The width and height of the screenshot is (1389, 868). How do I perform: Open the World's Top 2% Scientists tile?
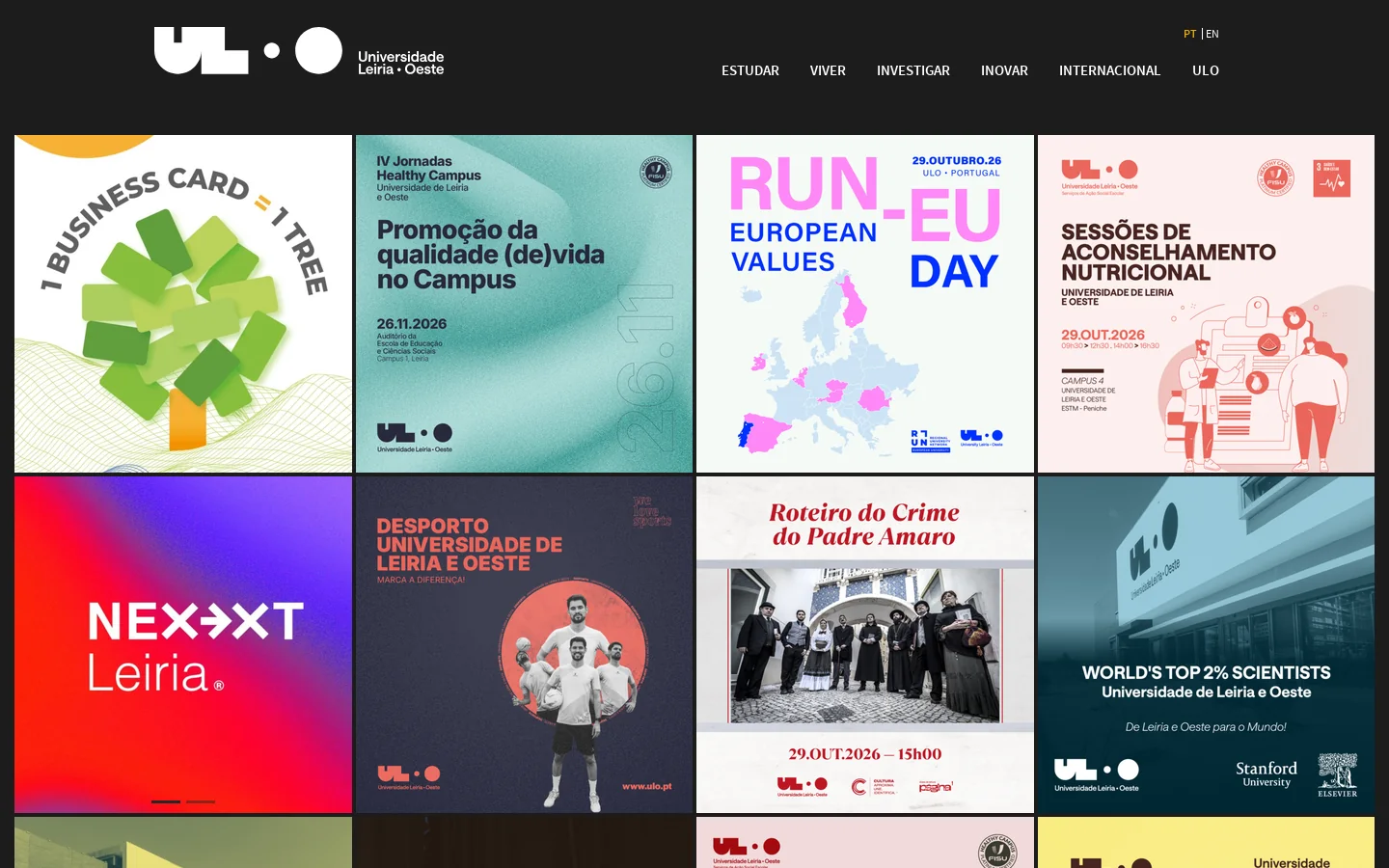[x=1206, y=644]
